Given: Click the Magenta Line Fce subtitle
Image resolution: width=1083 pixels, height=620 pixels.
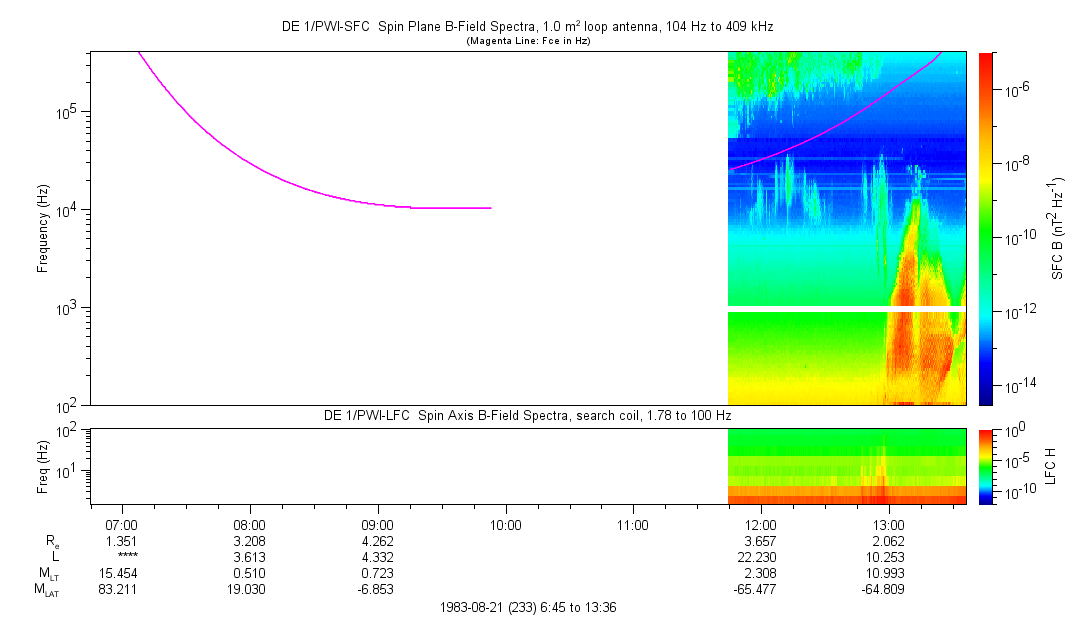Looking at the screenshot, I should pyautogui.click(x=529, y=41).
